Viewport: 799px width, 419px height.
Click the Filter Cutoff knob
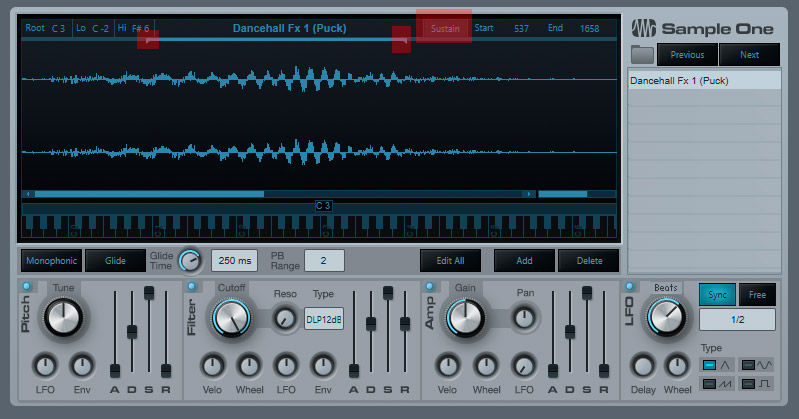click(229, 318)
